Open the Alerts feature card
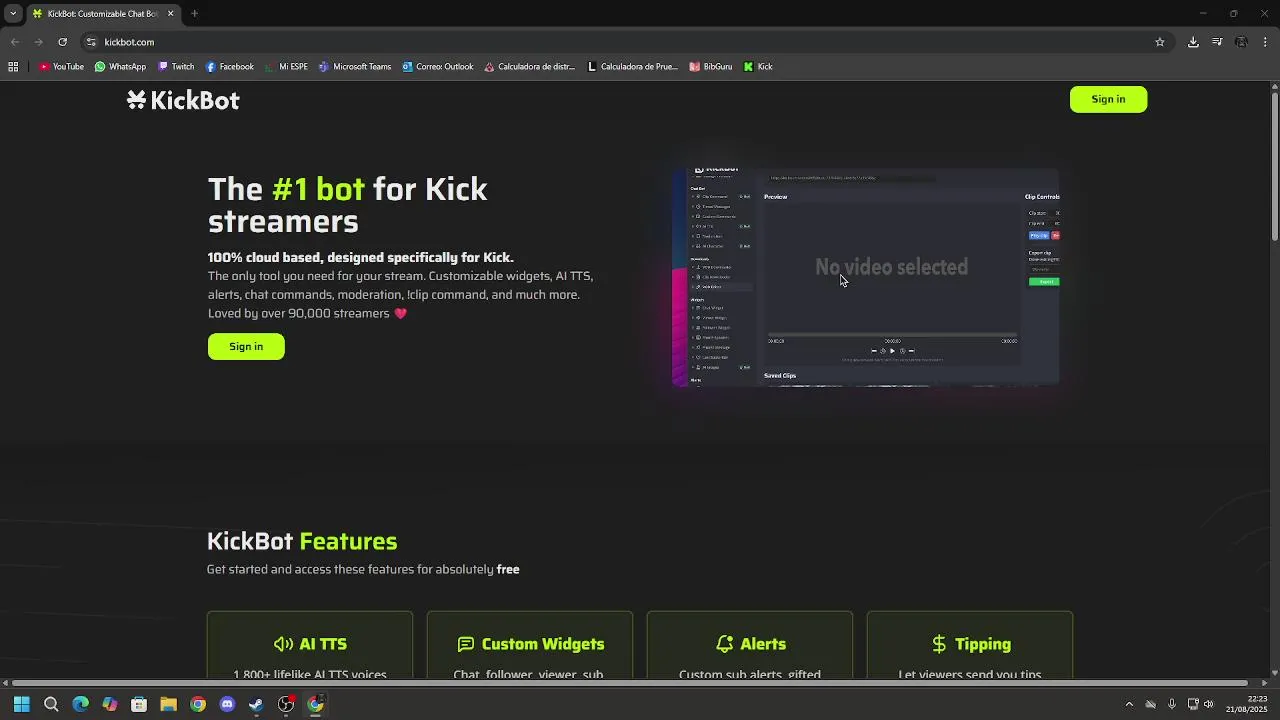This screenshot has height=720, width=1280. tap(750, 645)
